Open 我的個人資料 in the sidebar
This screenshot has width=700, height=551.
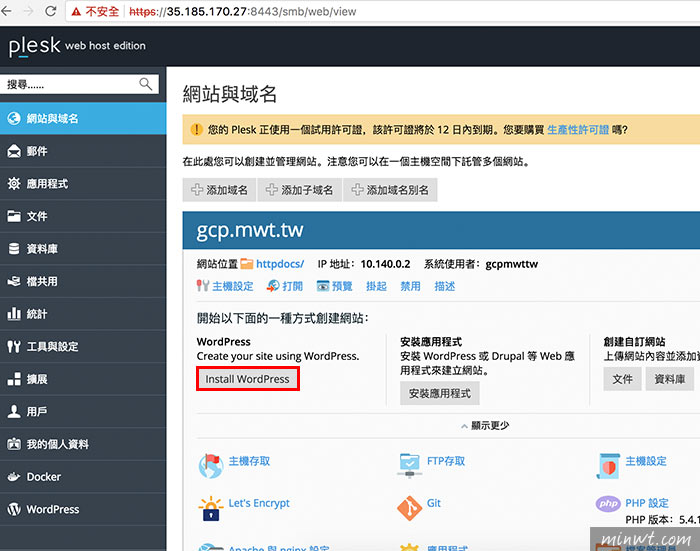(83, 444)
